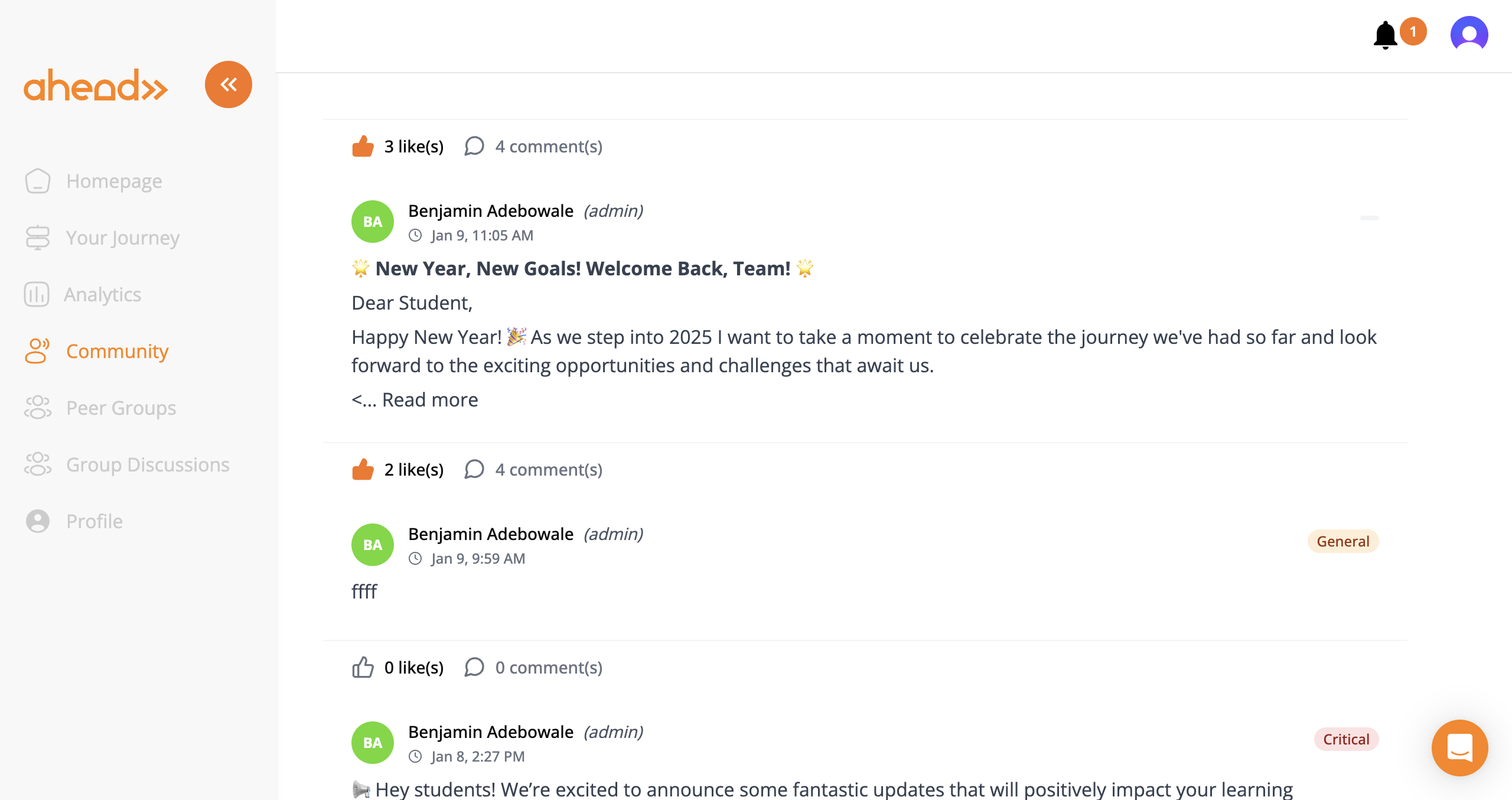
Task: Open the chat support widget
Action: coord(1459,747)
